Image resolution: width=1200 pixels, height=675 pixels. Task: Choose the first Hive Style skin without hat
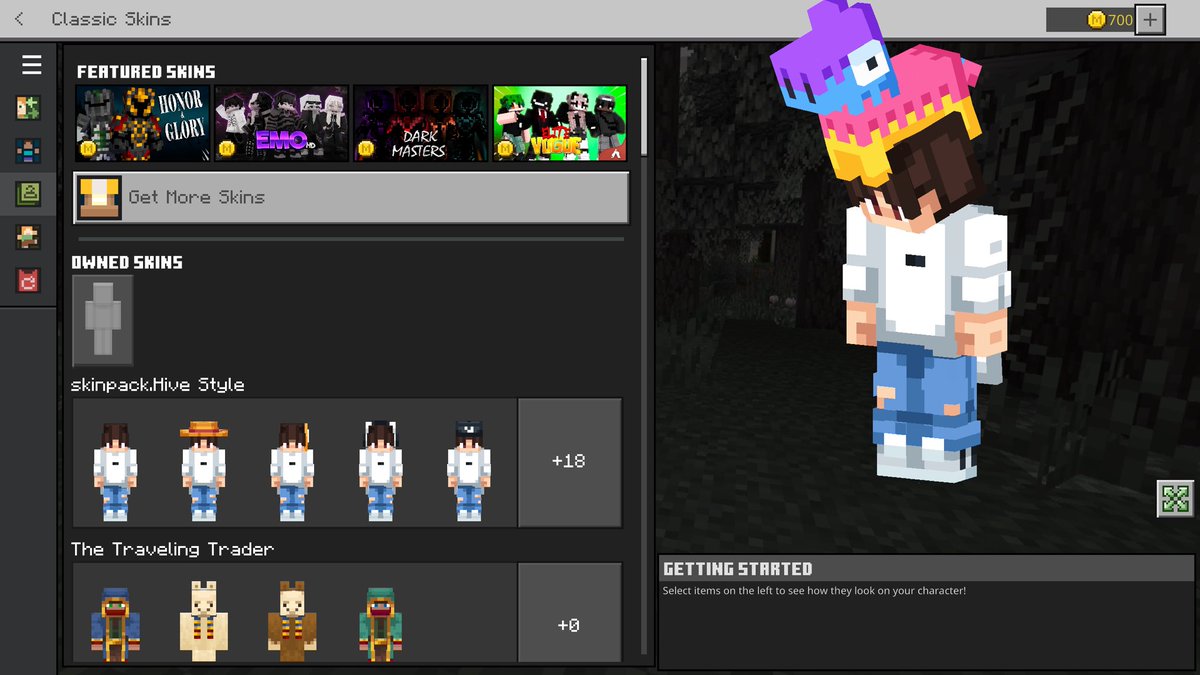pos(115,471)
